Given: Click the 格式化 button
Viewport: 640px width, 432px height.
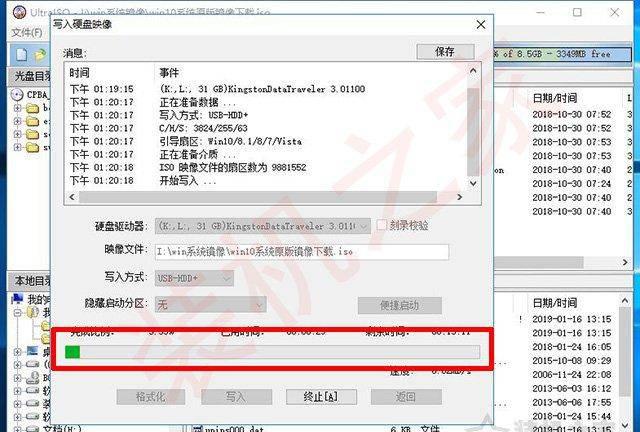Looking at the screenshot, I should click(x=151, y=396).
